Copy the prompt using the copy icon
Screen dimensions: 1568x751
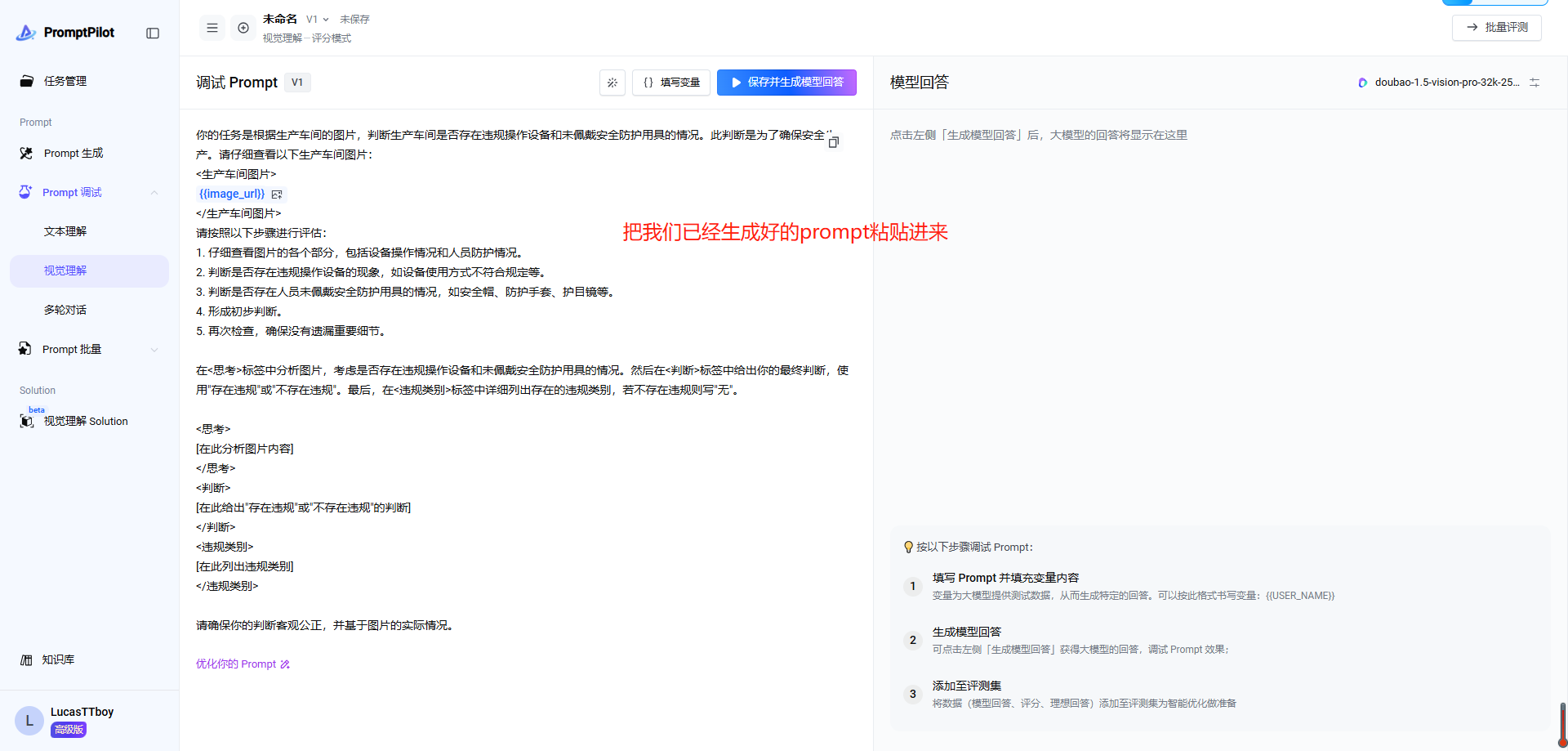834,142
